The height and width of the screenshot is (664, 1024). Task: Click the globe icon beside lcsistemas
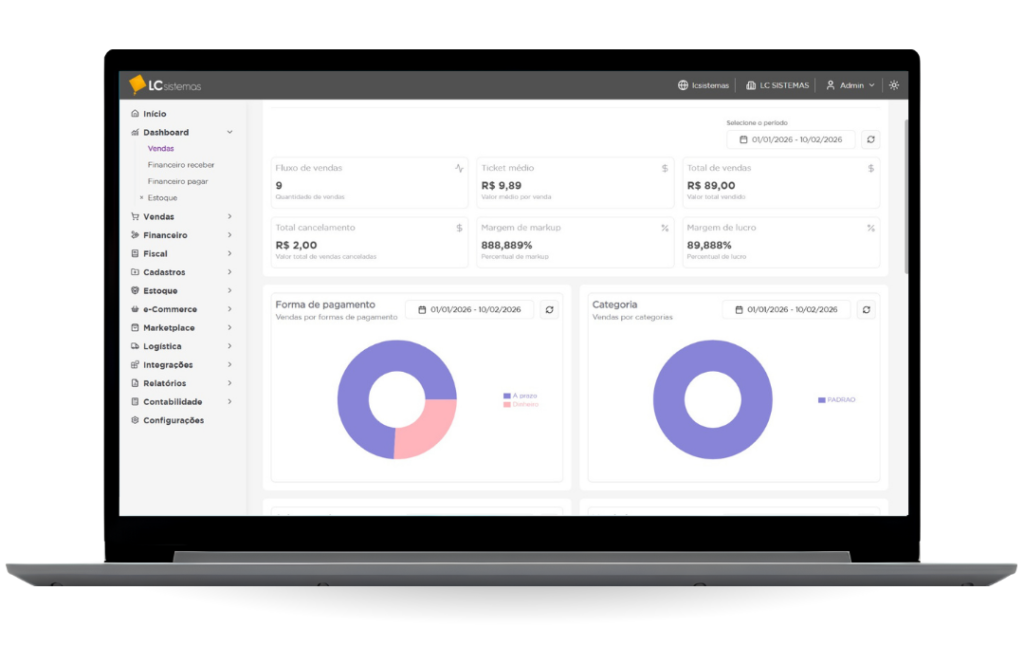[683, 86]
